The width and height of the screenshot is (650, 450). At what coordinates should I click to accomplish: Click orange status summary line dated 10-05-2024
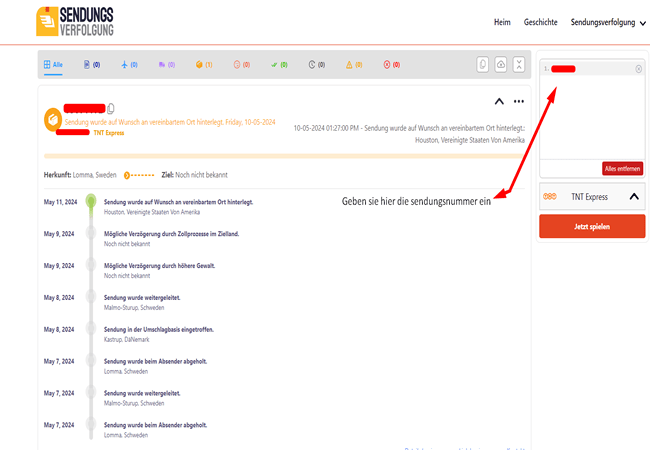pos(170,122)
